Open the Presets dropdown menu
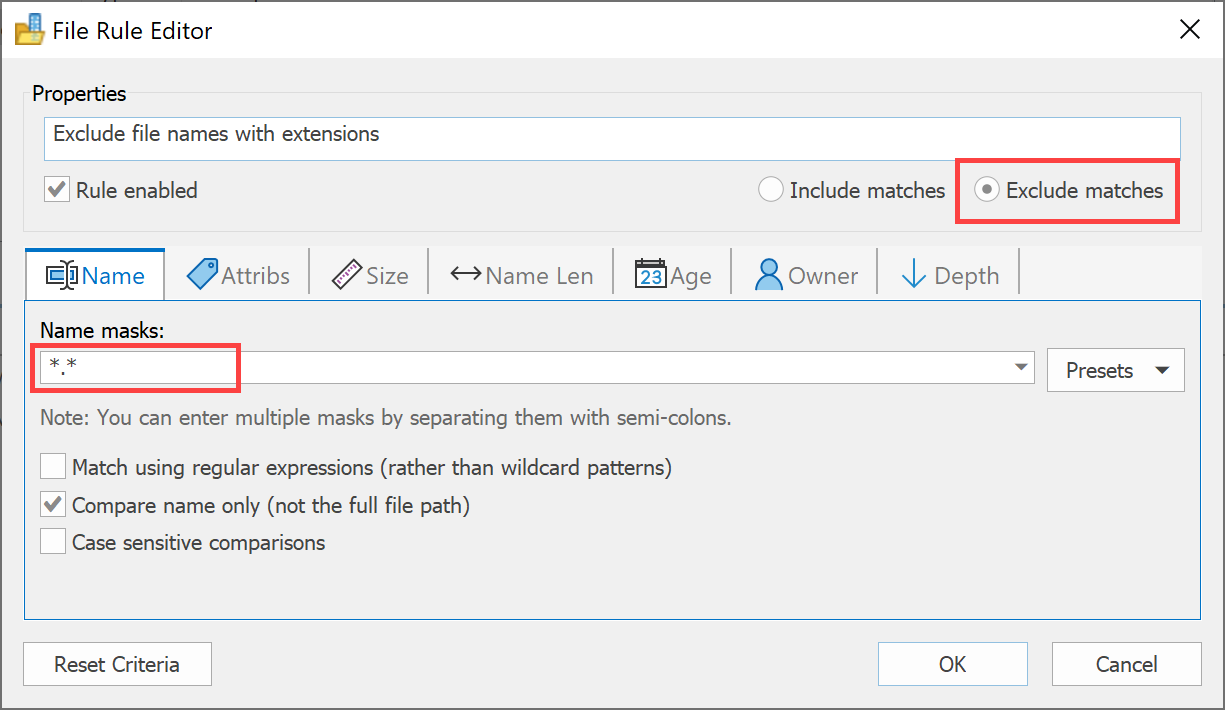 click(x=1116, y=371)
